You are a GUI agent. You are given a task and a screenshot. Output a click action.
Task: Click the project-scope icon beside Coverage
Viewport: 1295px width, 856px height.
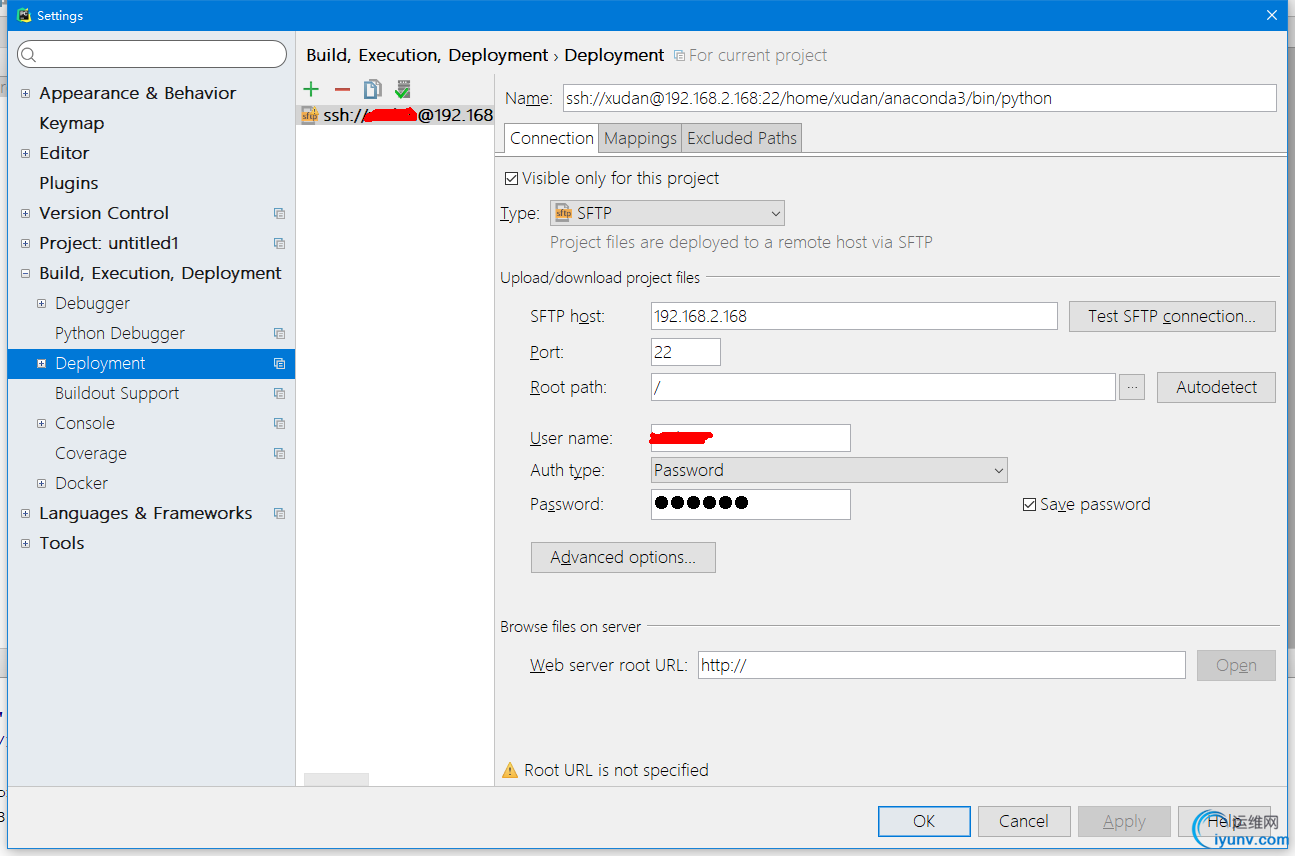tap(279, 453)
